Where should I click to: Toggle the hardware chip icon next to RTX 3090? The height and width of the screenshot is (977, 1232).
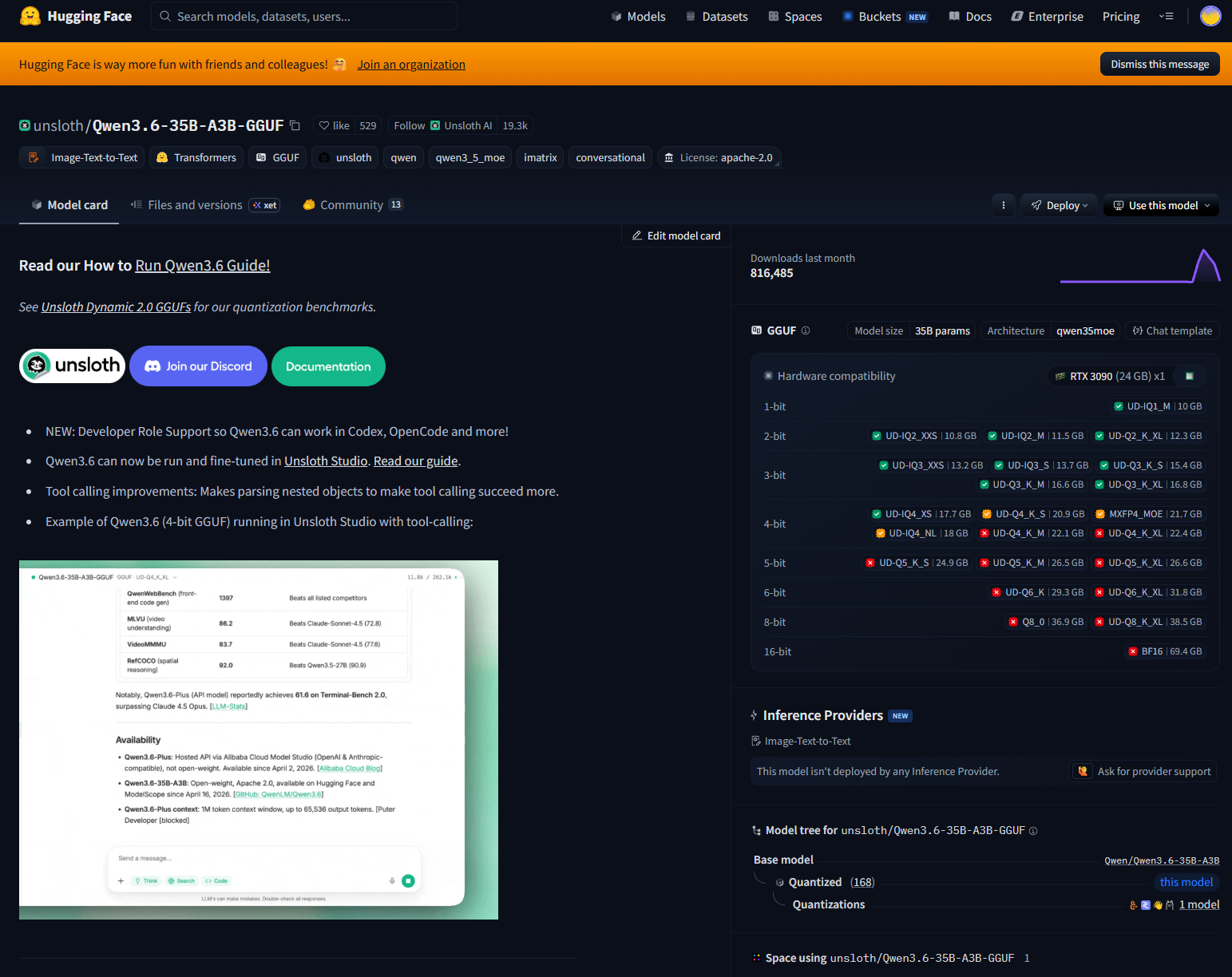point(1189,376)
